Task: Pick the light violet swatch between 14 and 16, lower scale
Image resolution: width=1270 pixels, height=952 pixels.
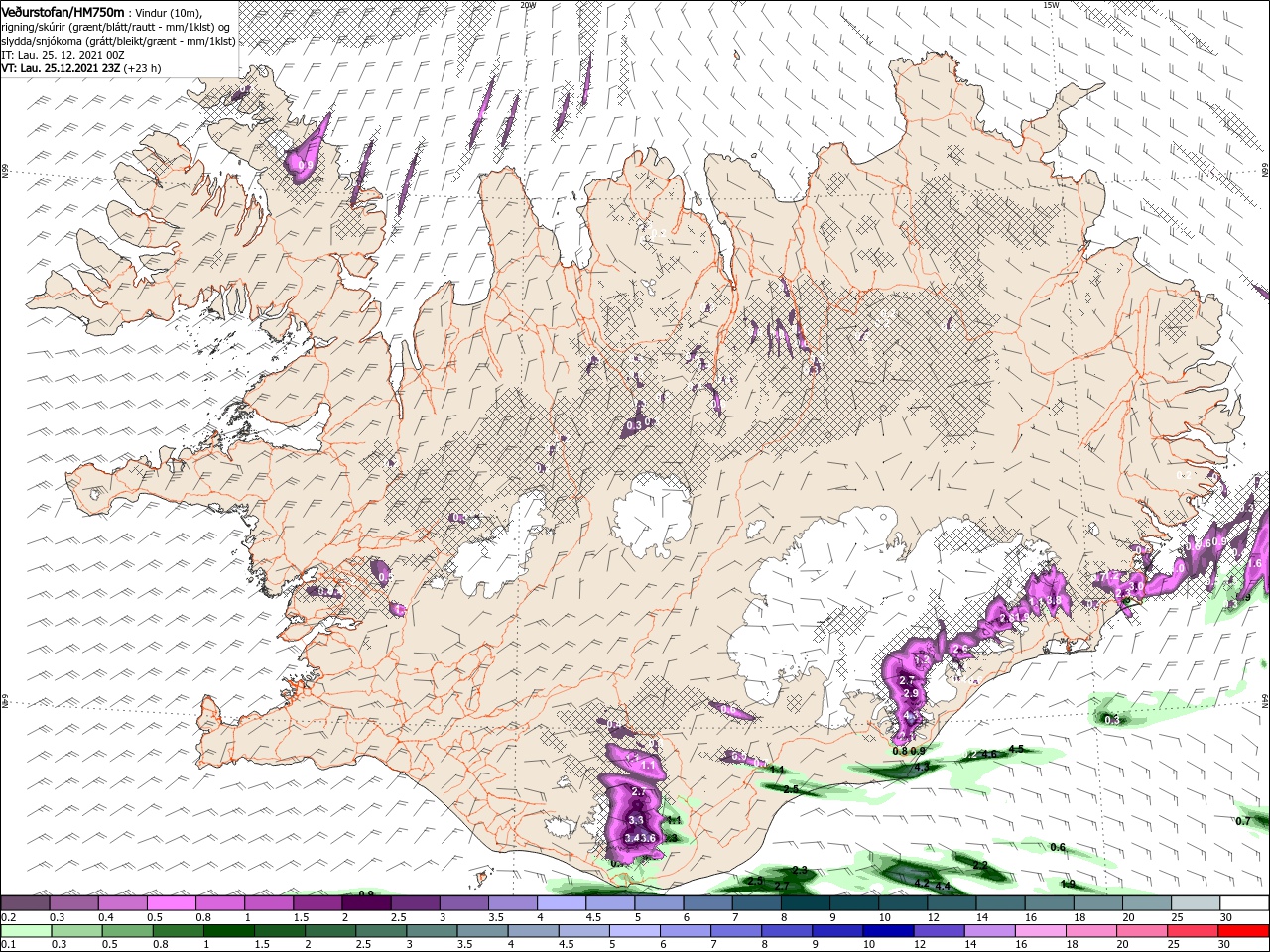Action: [990, 931]
